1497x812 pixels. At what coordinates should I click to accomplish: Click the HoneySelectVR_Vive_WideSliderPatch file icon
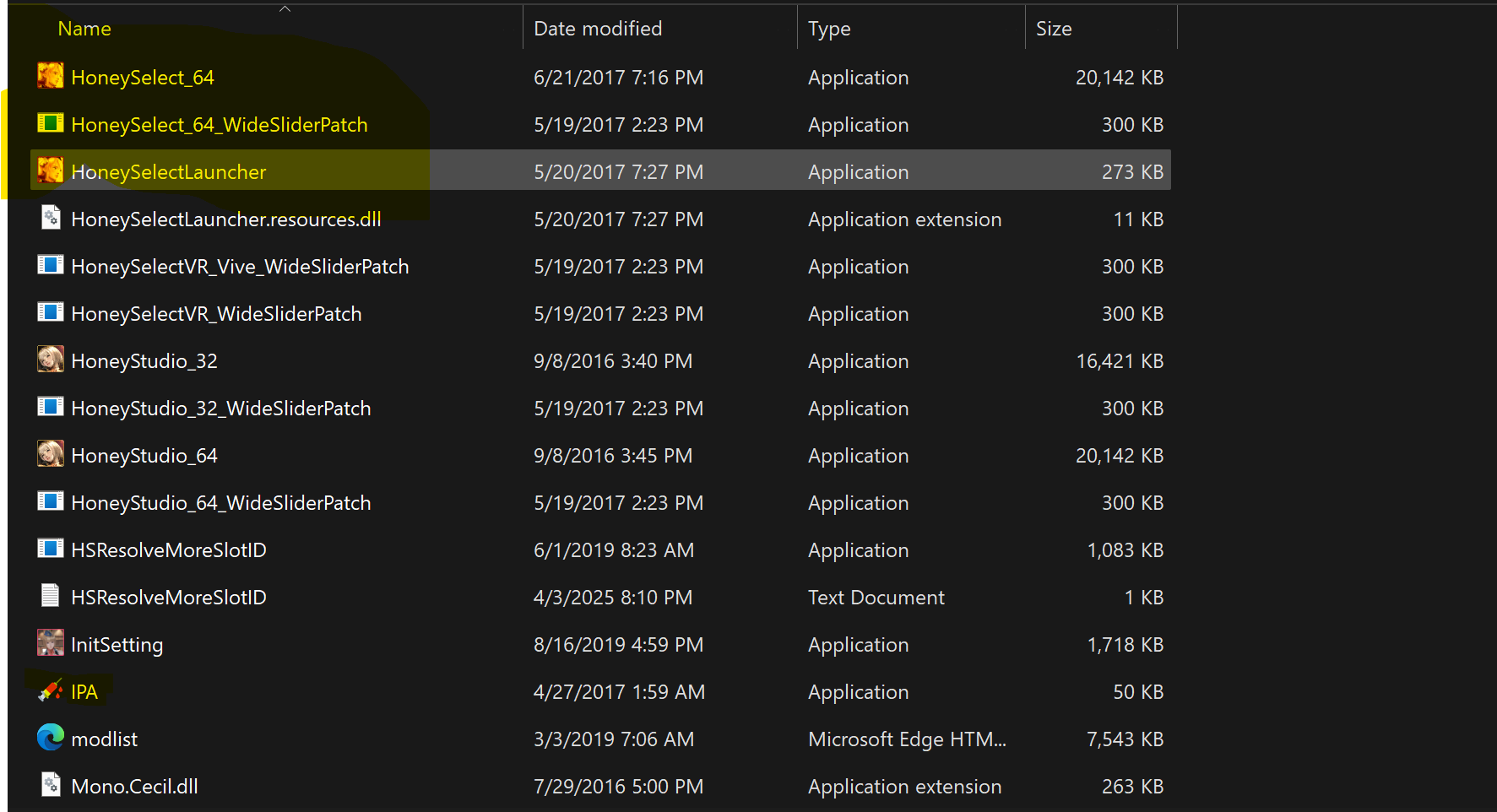coord(51,265)
